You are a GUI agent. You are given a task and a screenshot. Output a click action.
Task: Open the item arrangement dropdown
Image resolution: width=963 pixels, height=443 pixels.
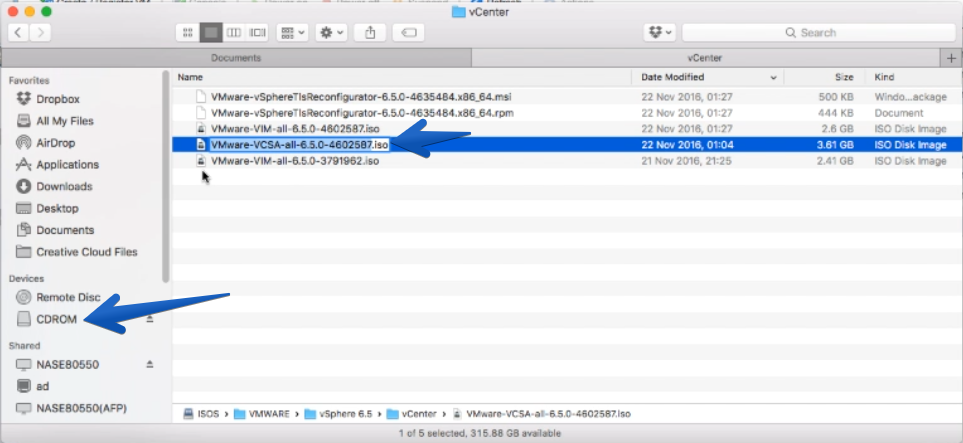pos(292,33)
